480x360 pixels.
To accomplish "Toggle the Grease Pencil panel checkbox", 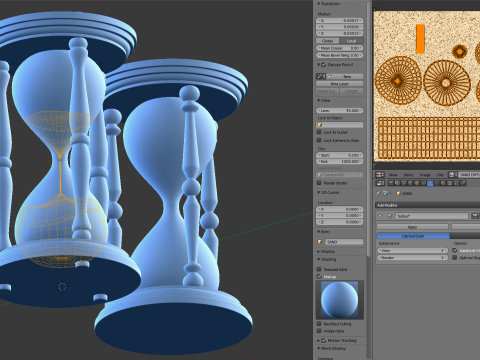I will (324, 64).
